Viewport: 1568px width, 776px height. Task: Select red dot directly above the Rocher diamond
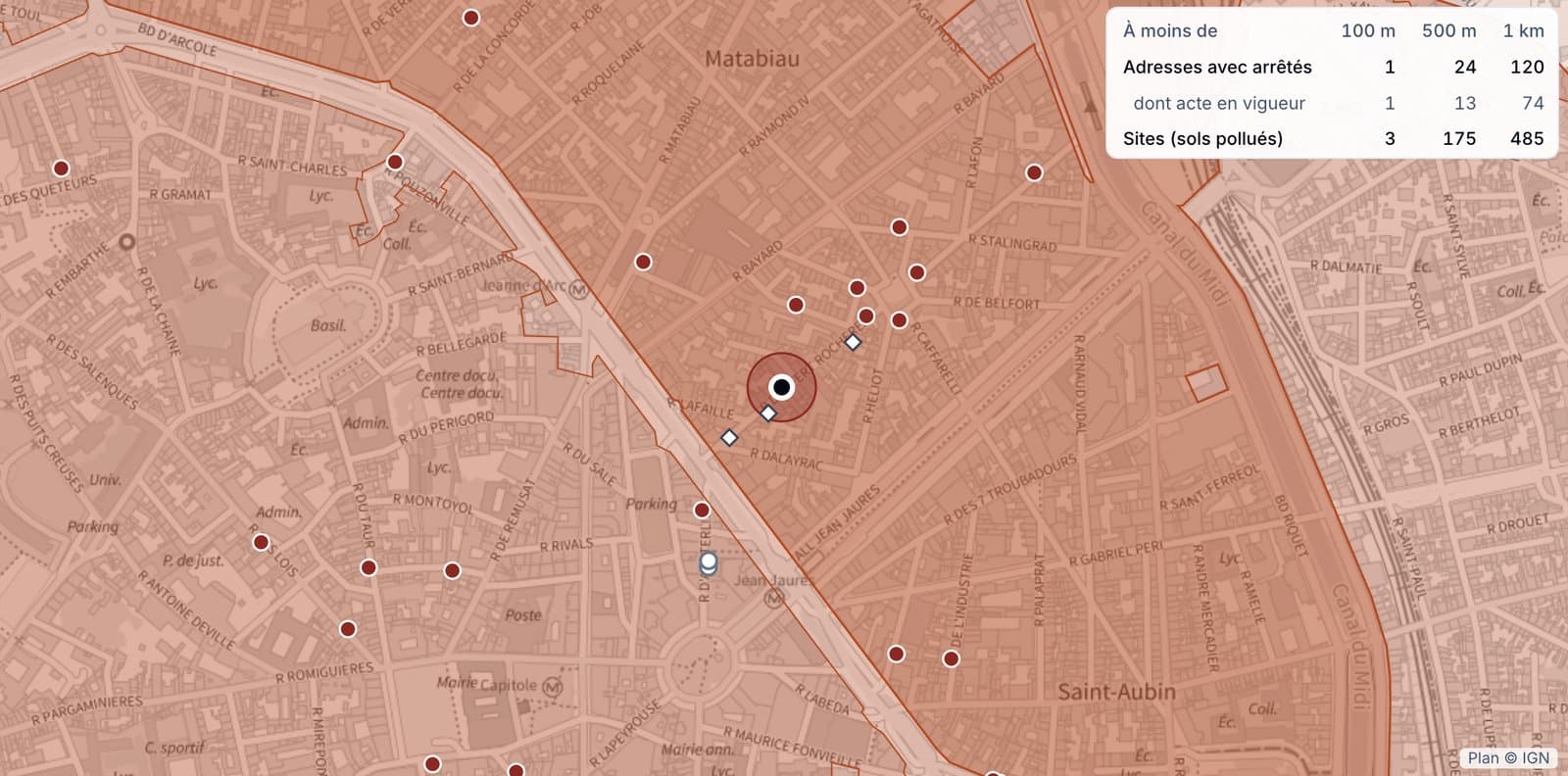pyautogui.click(x=866, y=315)
